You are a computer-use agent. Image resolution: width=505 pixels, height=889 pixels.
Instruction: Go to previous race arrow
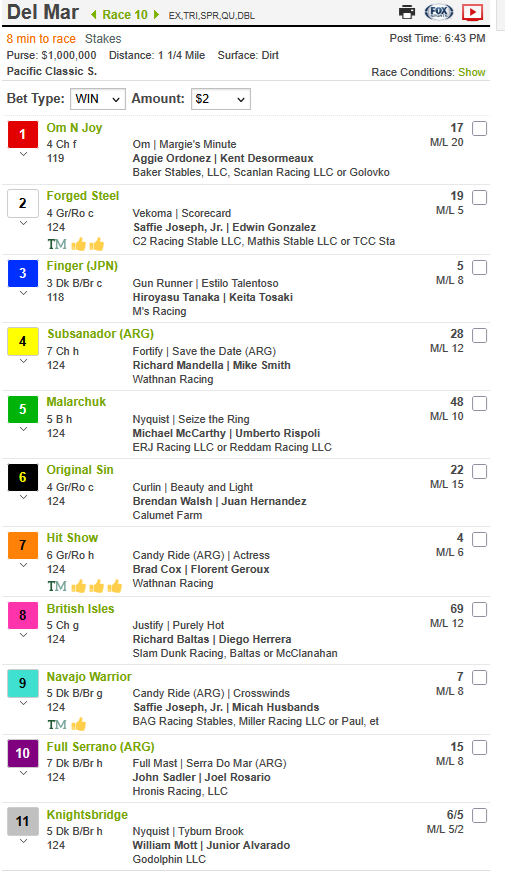coord(94,15)
